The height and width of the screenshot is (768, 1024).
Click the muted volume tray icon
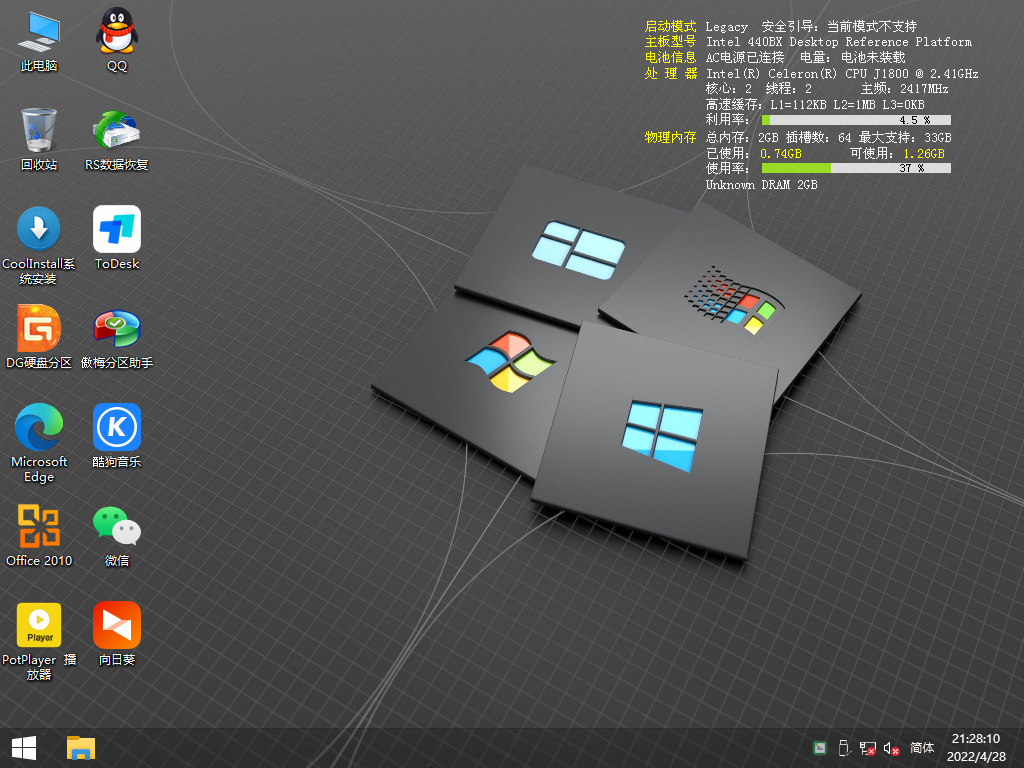(x=891, y=748)
